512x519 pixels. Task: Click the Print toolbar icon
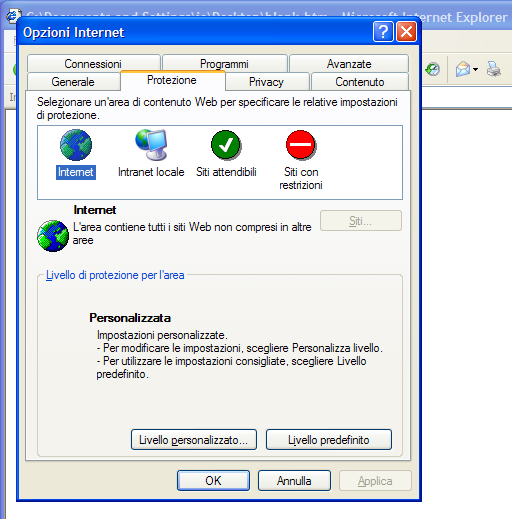[494, 69]
